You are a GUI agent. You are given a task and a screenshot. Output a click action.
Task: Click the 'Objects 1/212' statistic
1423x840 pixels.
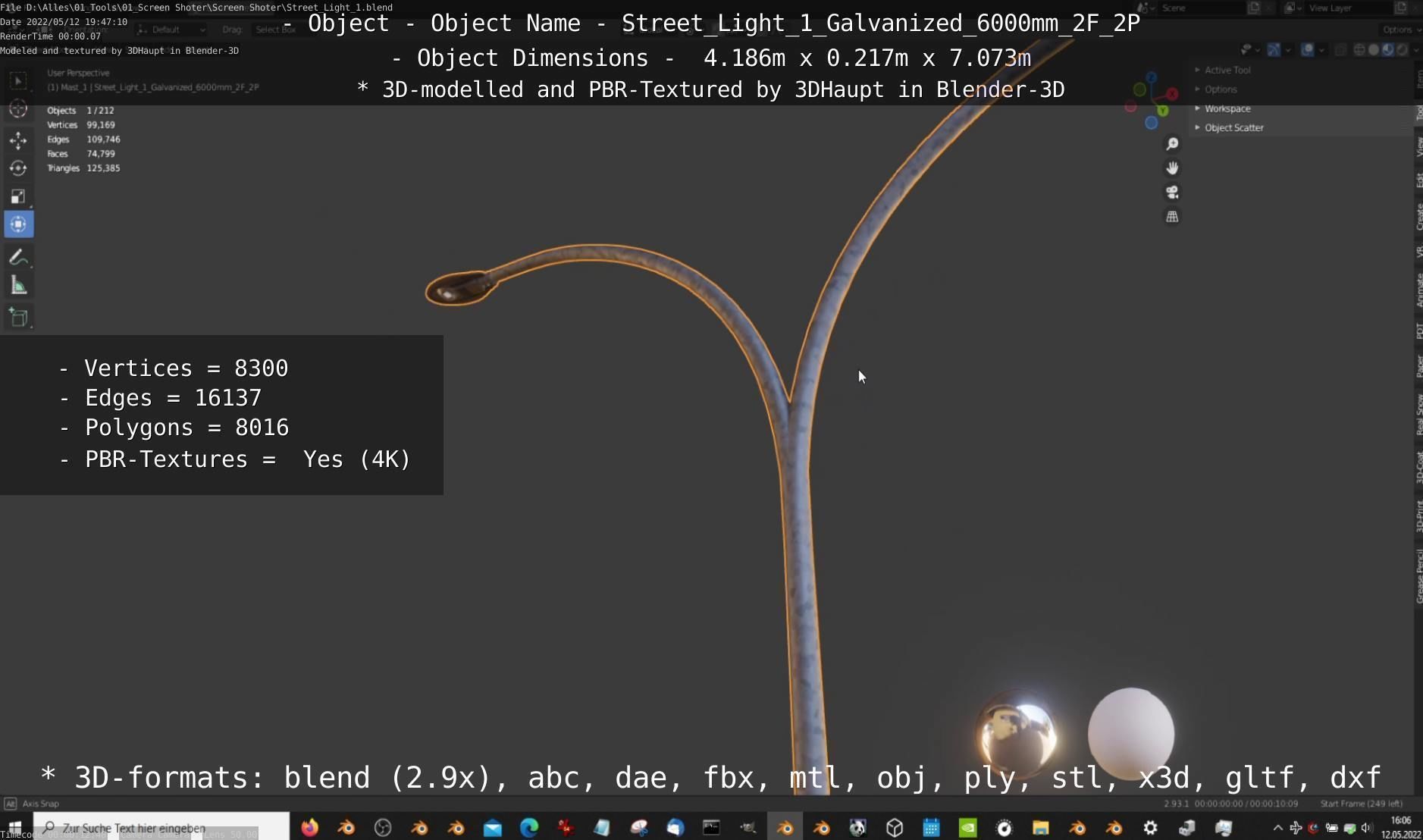point(80,111)
